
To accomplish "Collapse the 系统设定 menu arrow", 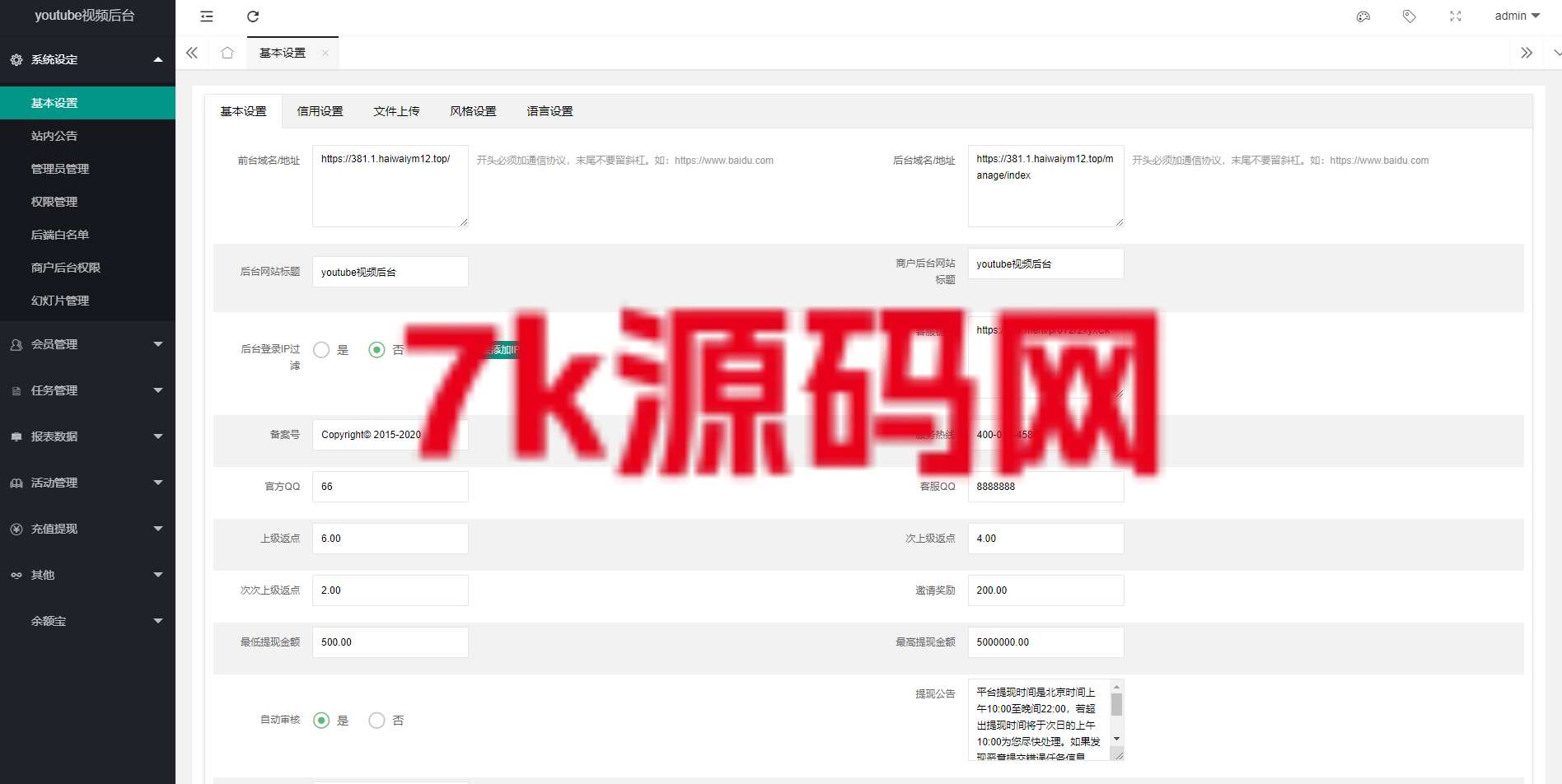I will (x=158, y=59).
